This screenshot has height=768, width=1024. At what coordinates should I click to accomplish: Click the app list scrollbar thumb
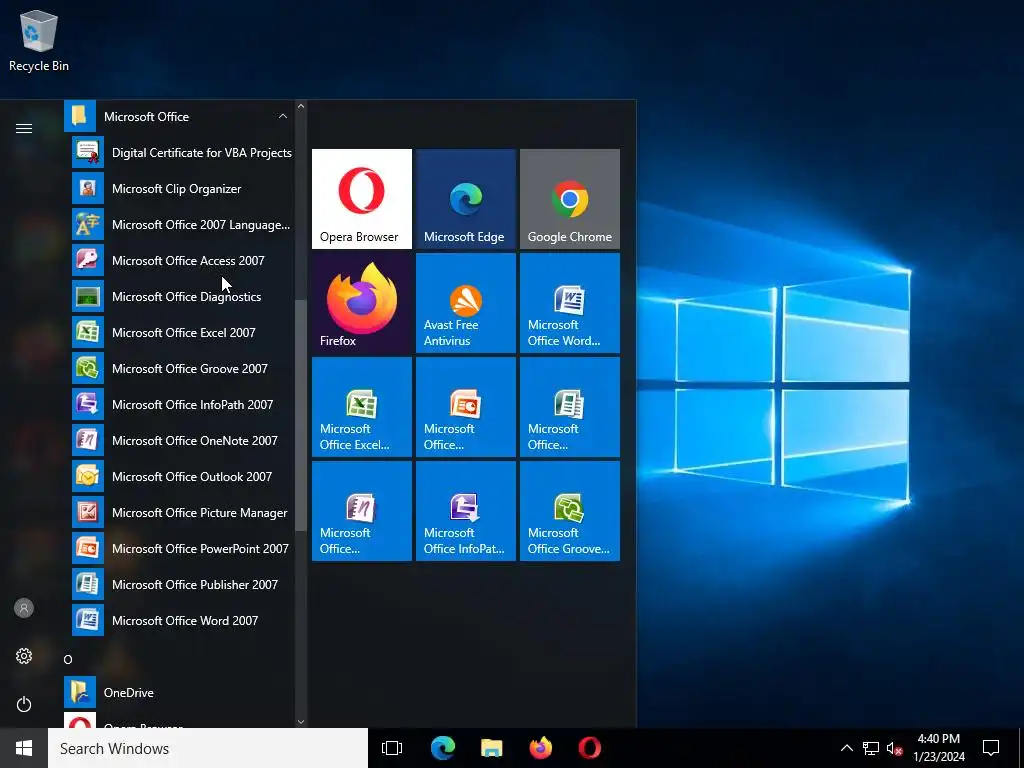[x=301, y=415]
